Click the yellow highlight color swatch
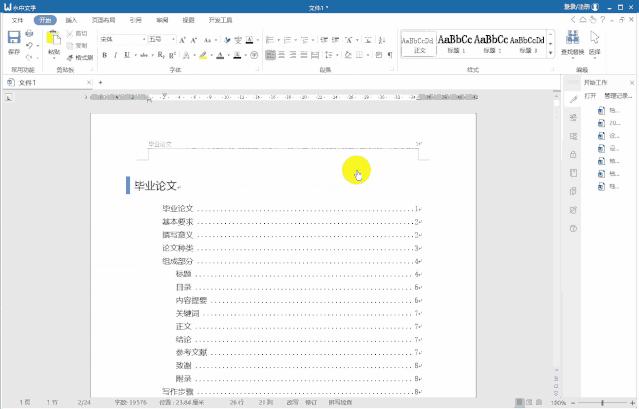639x409 pixels. (x=203, y=55)
